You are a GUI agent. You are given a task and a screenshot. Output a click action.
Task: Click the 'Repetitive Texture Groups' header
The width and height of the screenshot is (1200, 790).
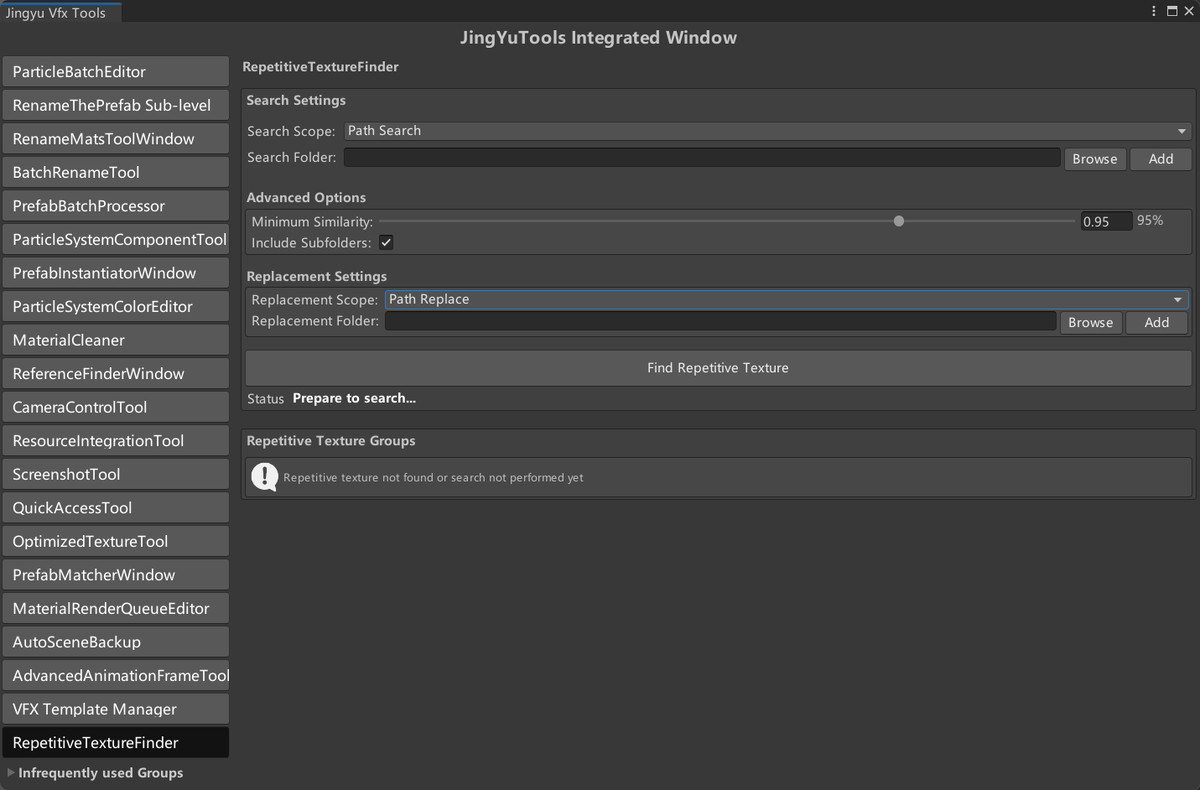330,441
